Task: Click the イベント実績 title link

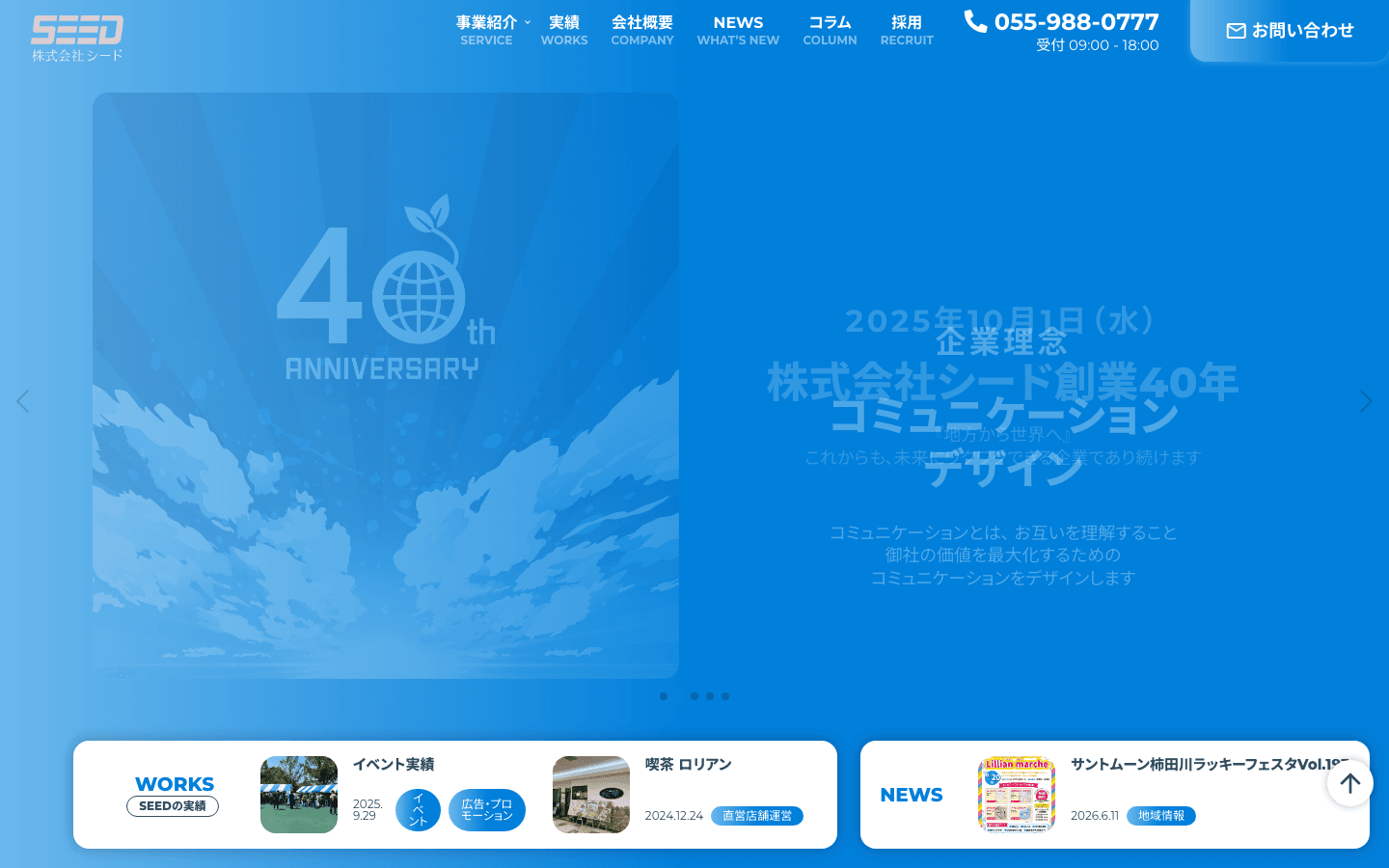Action: click(x=394, y=765)
